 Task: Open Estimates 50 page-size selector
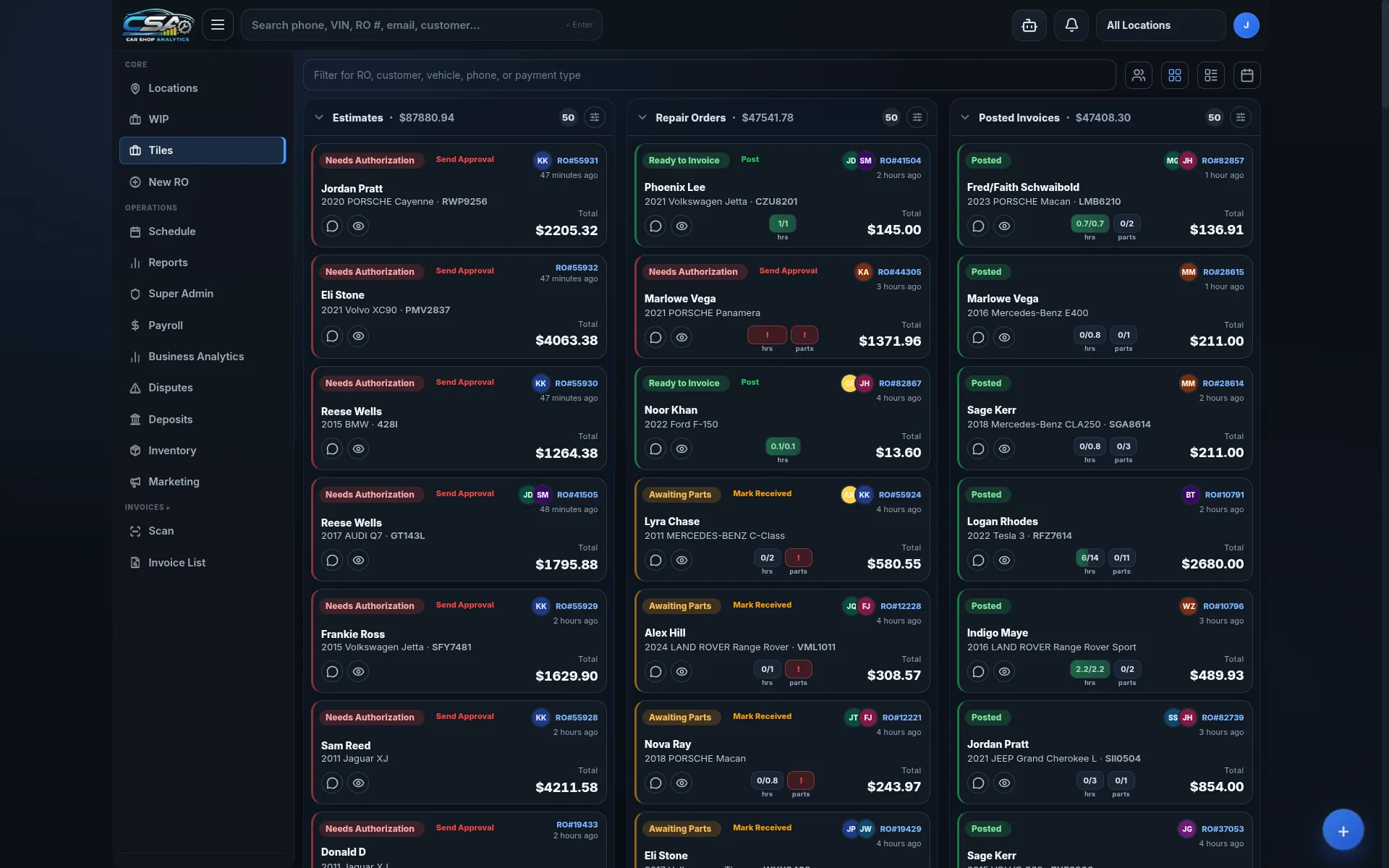[569, 117]
